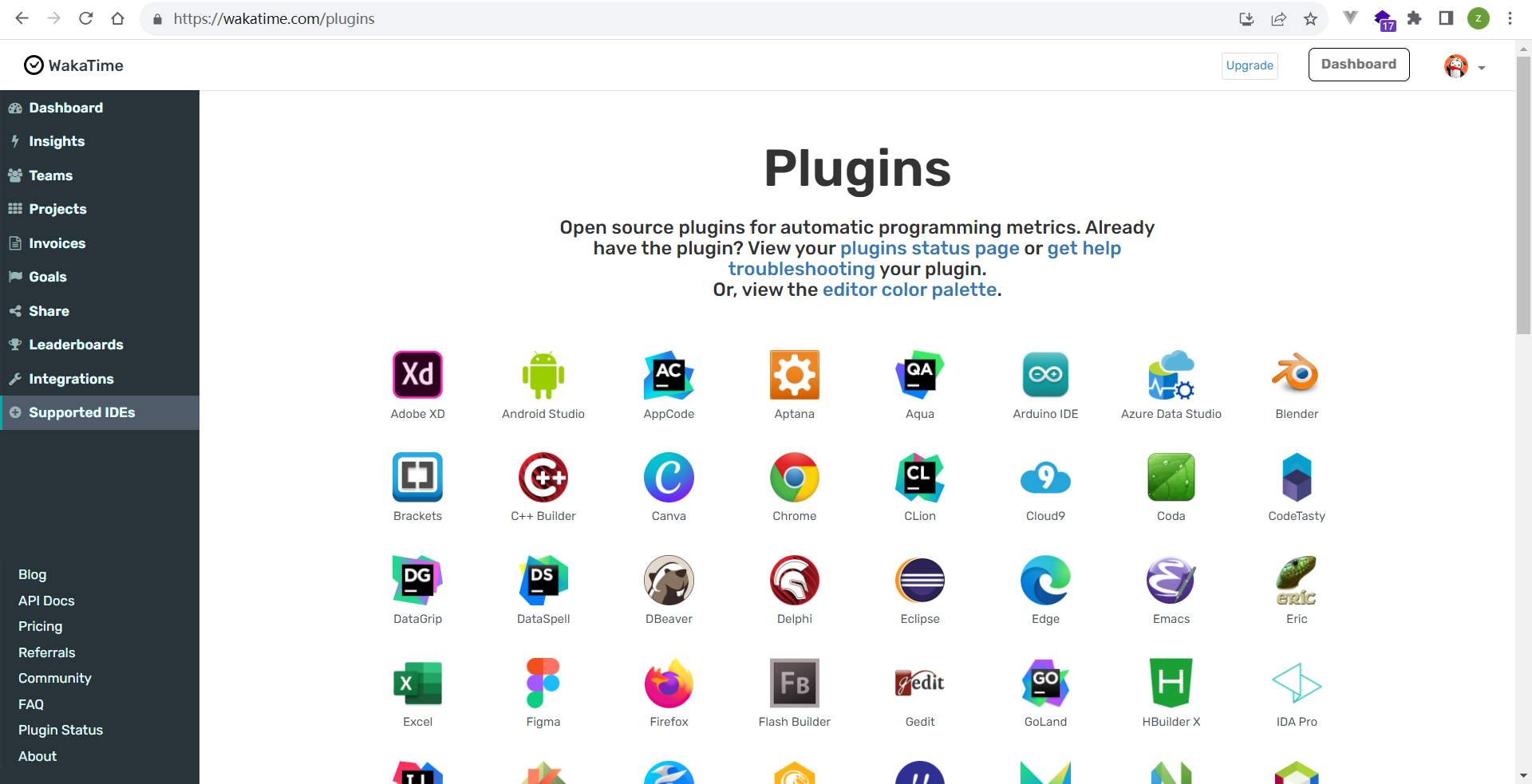1532x784 pixels.
Task: Click the page vertical scrollbar
Action: point(1523,195)
